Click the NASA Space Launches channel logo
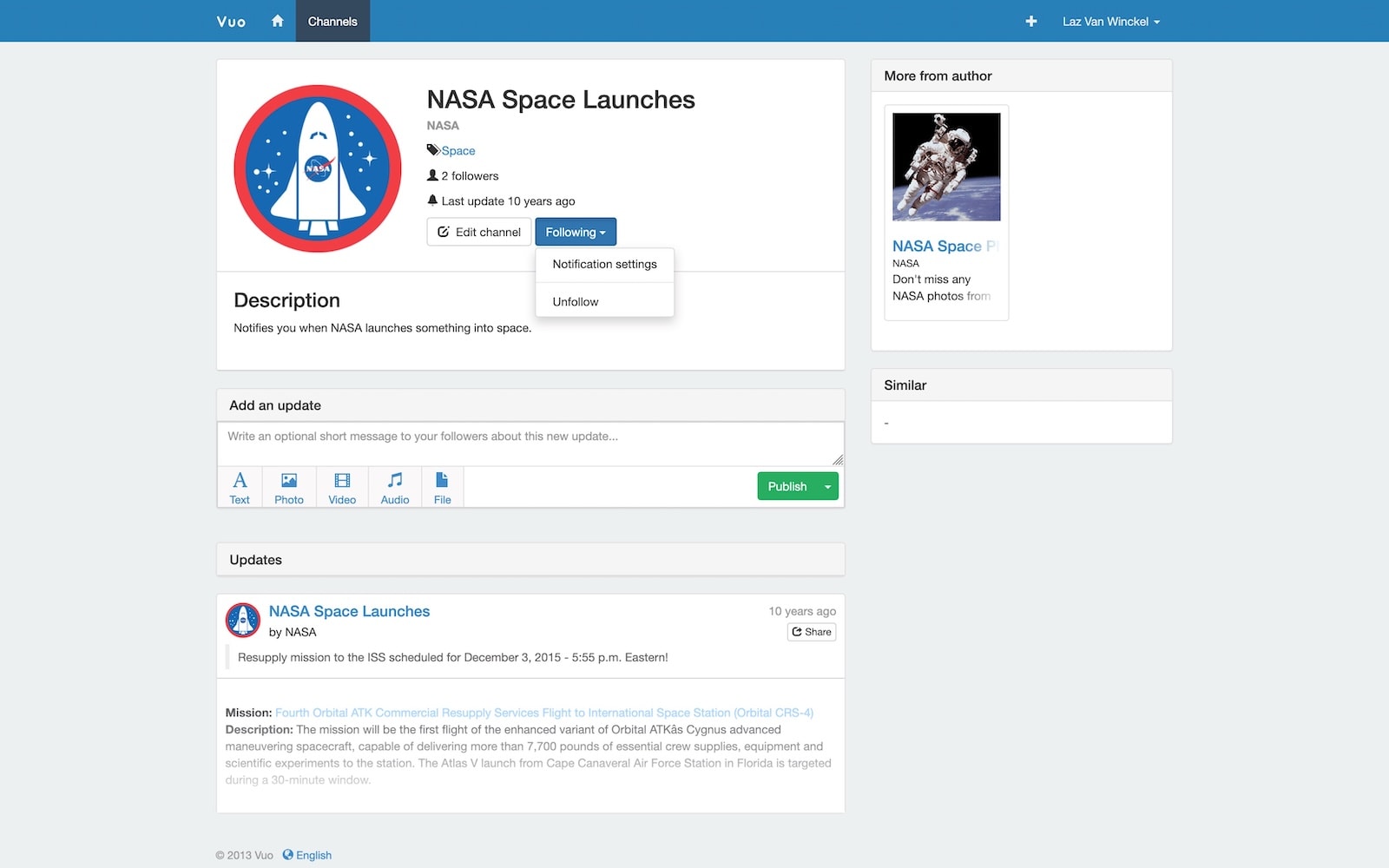 (318, 168)
